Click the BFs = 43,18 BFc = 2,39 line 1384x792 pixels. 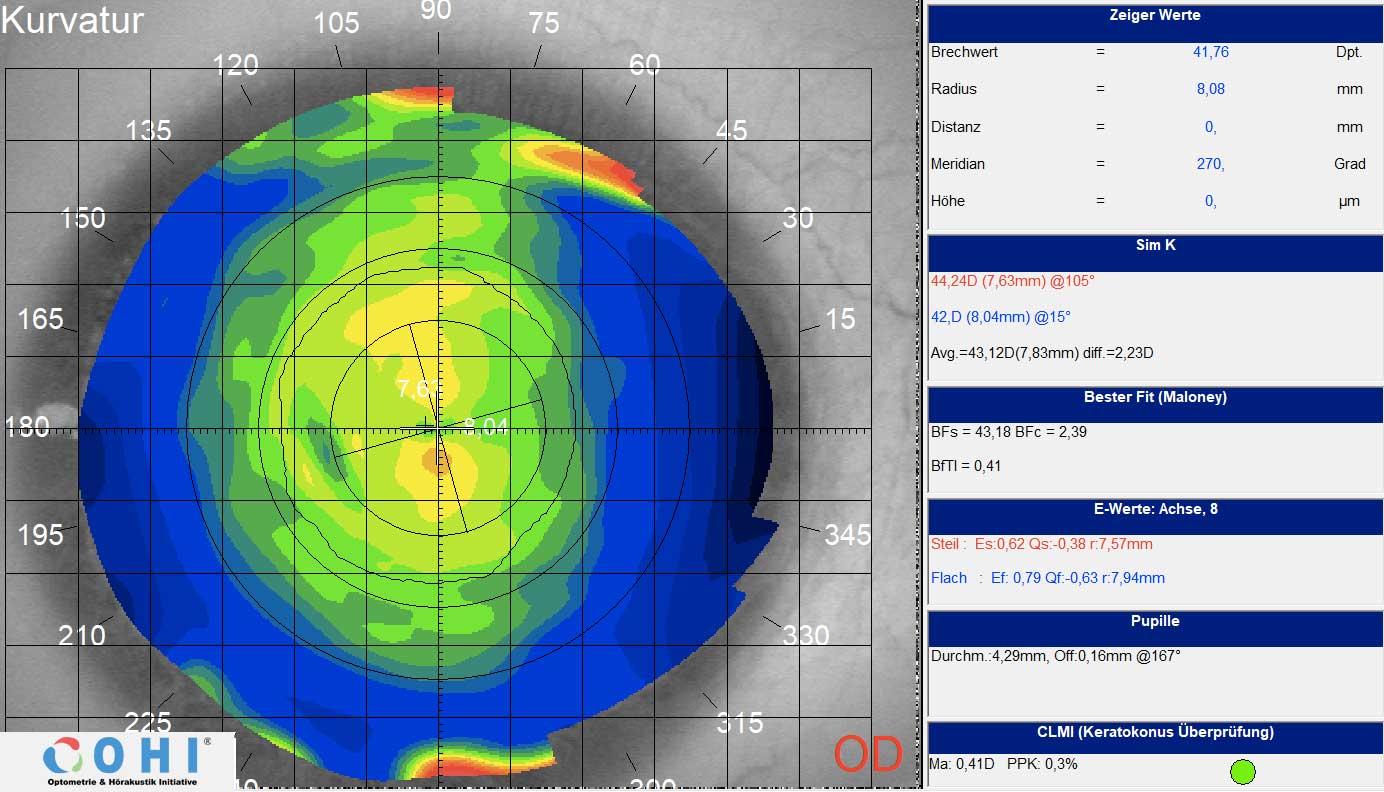coord(1009,432)
